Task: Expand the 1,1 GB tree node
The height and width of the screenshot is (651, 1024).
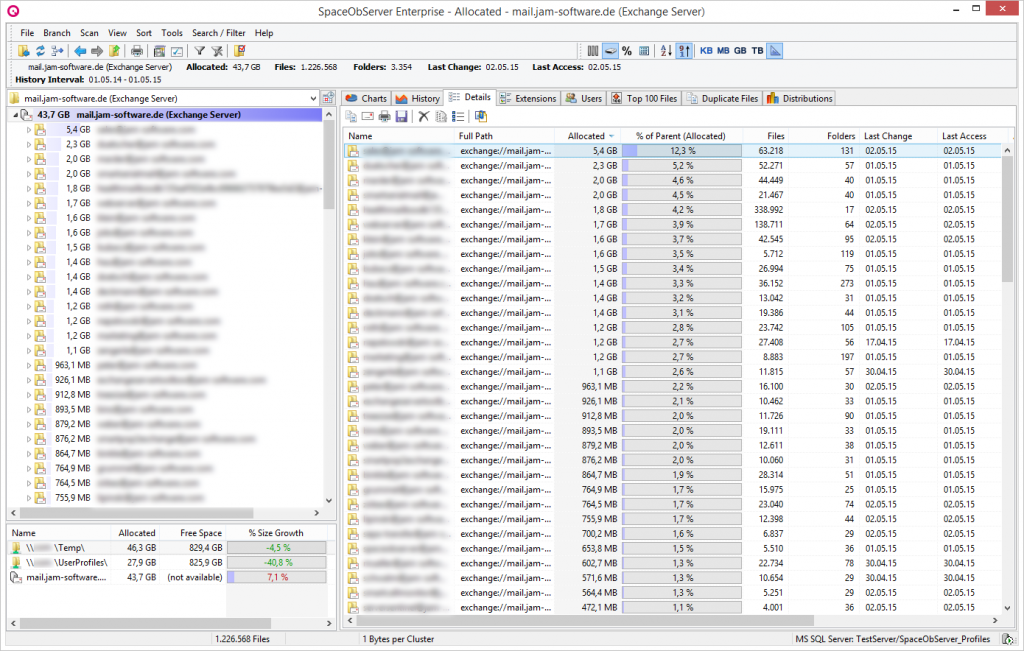Action: [x=29, y=351]
